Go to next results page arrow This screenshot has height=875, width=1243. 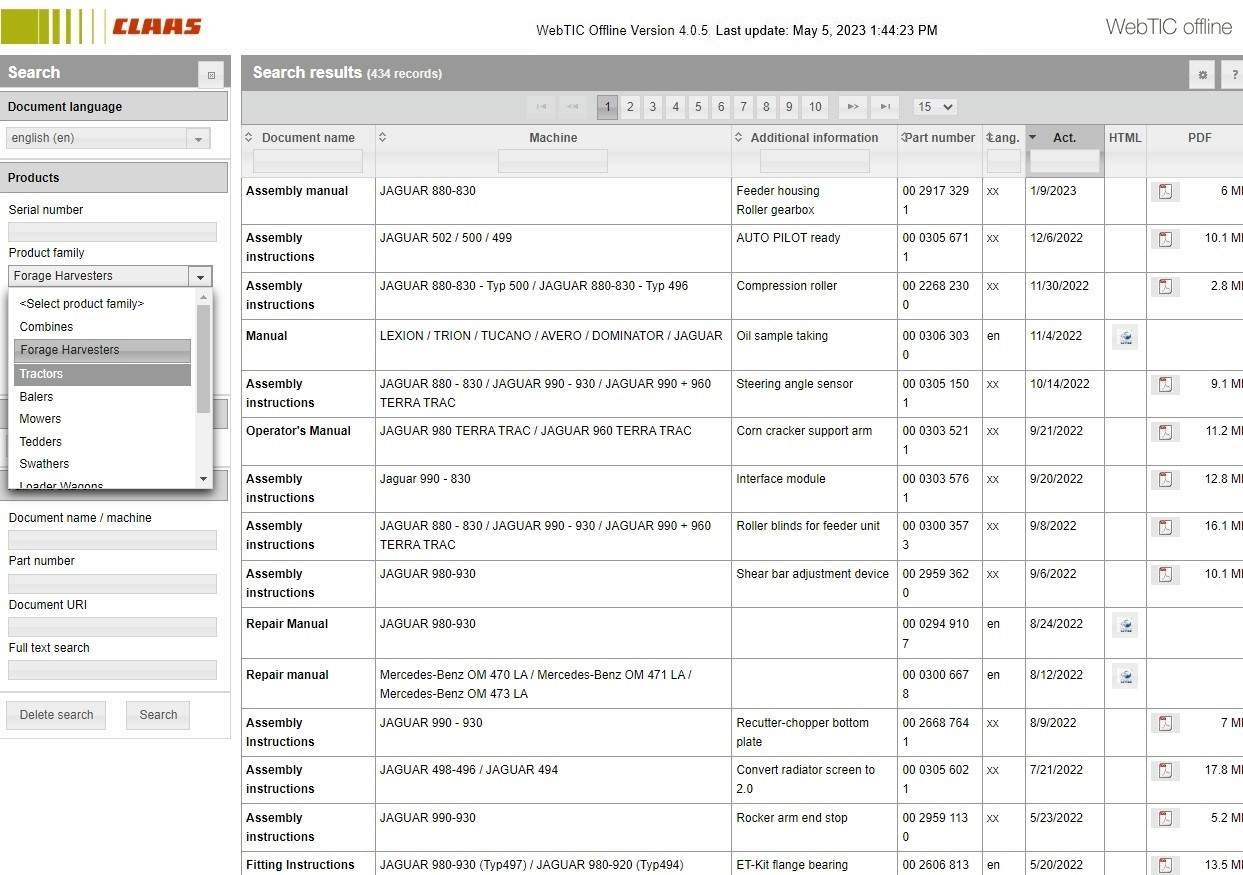(853, 107)
